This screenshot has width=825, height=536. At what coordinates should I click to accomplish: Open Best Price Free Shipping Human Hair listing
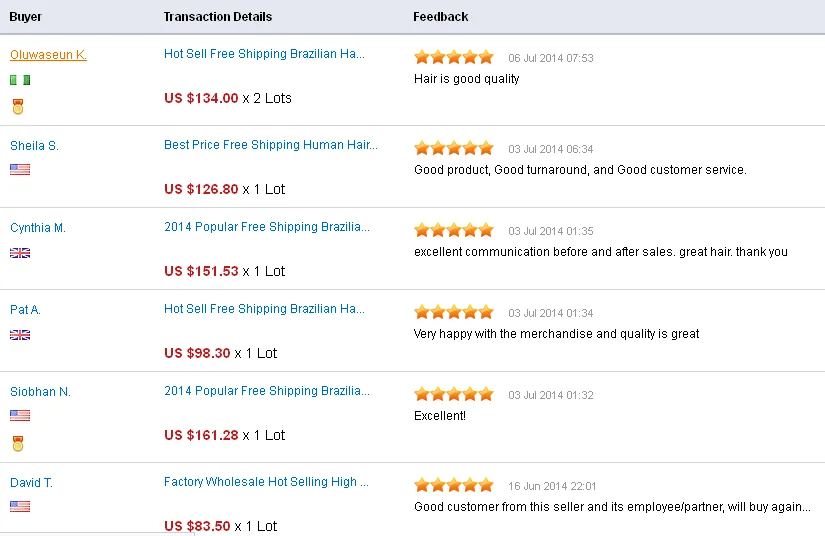pos(271,145)
